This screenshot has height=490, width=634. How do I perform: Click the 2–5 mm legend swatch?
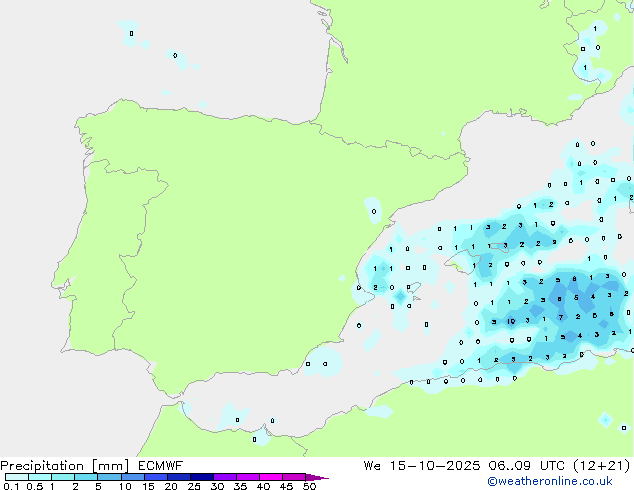(86, 477)
